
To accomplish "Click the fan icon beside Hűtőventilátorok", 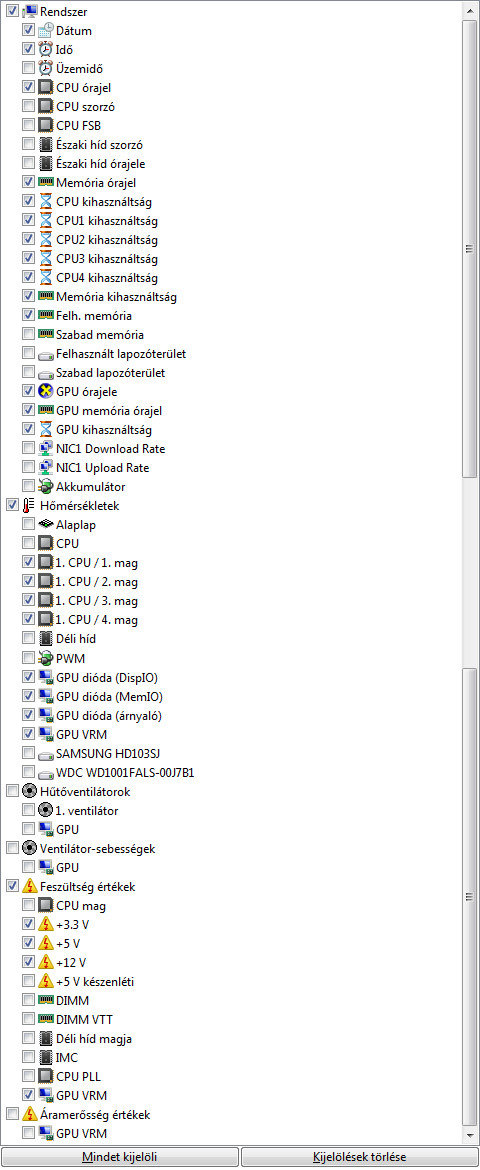I will (29, 791).
